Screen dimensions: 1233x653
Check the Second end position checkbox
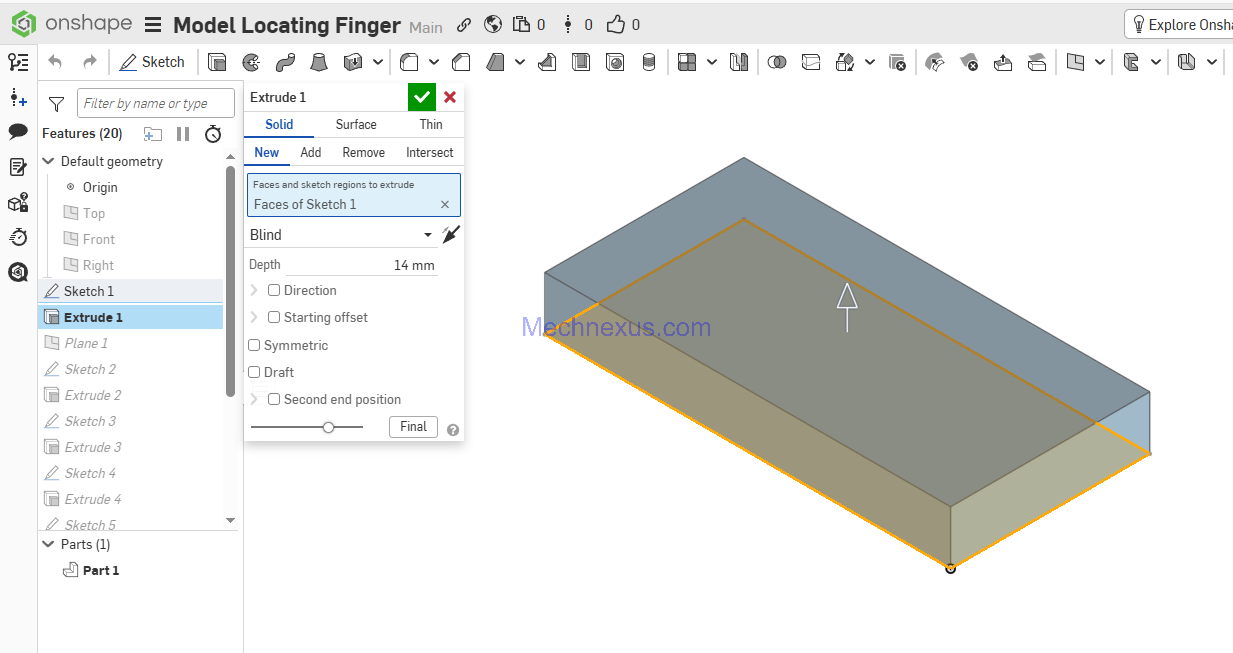[274, 399]
